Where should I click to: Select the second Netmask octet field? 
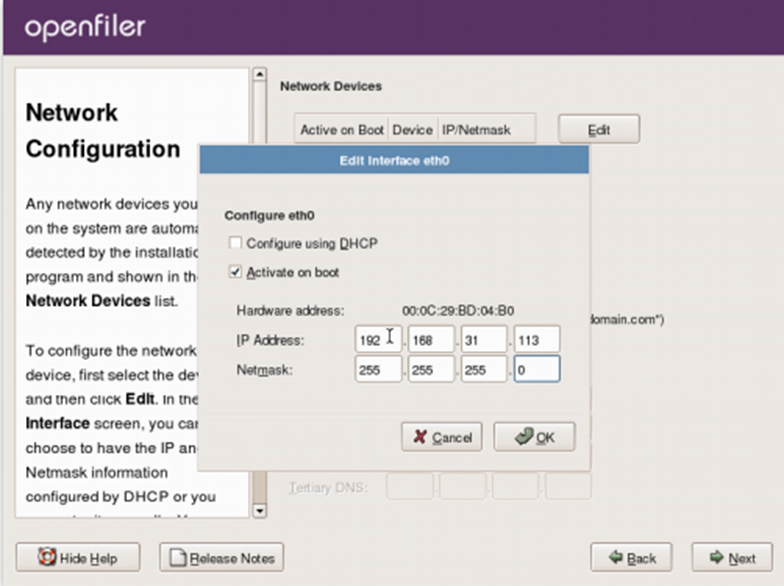[431, 370]
